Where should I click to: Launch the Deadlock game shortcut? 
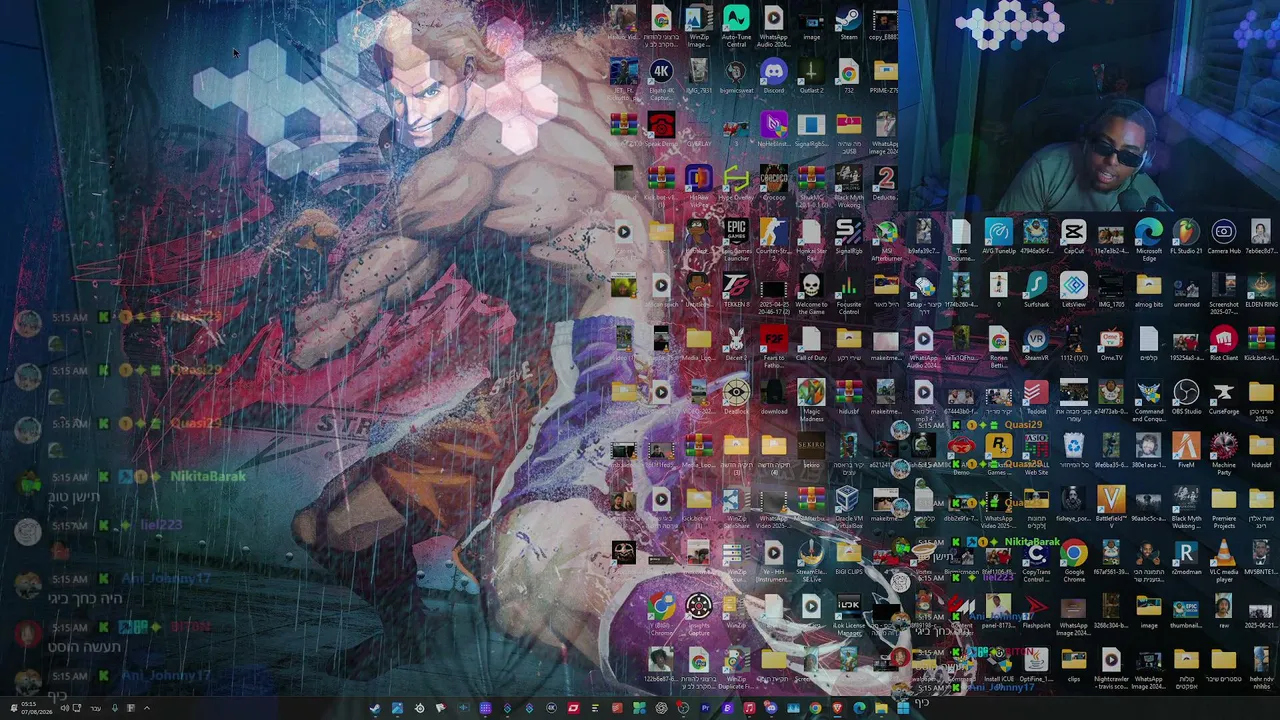click(x=736, y=398)
